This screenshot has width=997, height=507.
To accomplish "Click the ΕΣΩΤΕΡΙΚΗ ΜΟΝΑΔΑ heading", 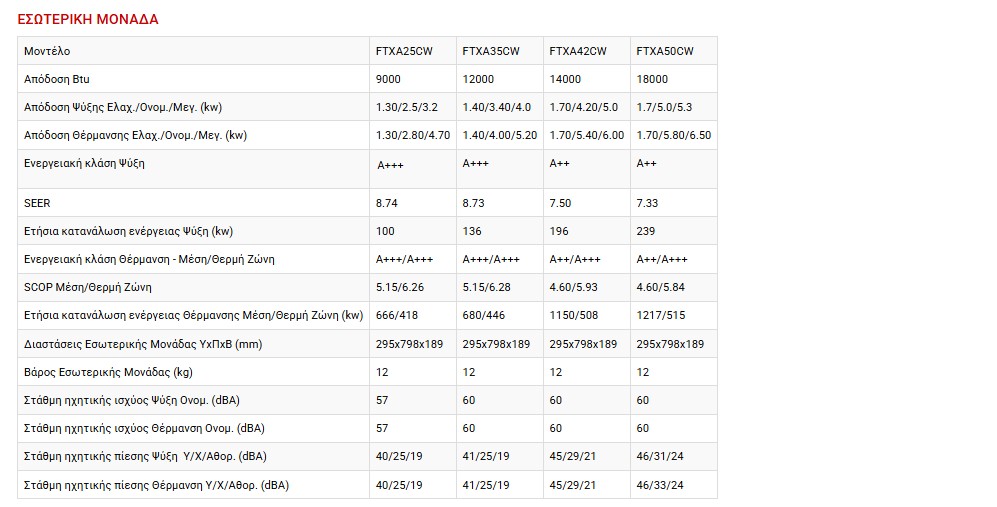I will [x=88, y=19].
